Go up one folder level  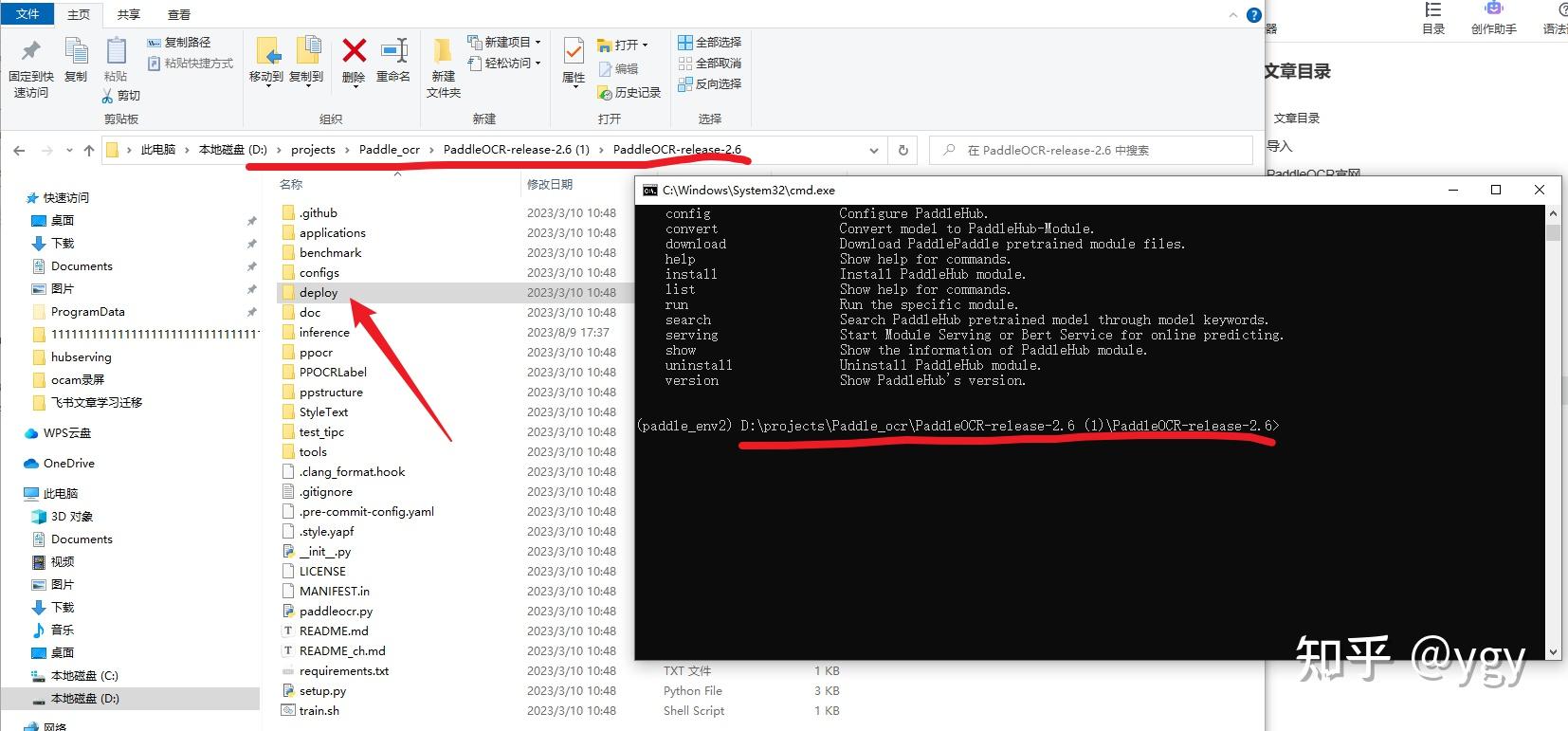[89, 151]
